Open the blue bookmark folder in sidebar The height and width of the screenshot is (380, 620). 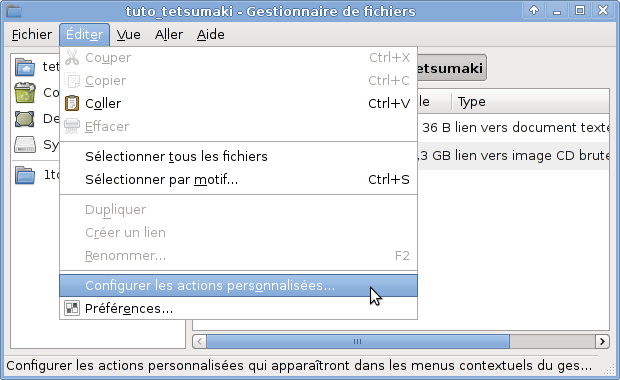click(x=25, y=175)
